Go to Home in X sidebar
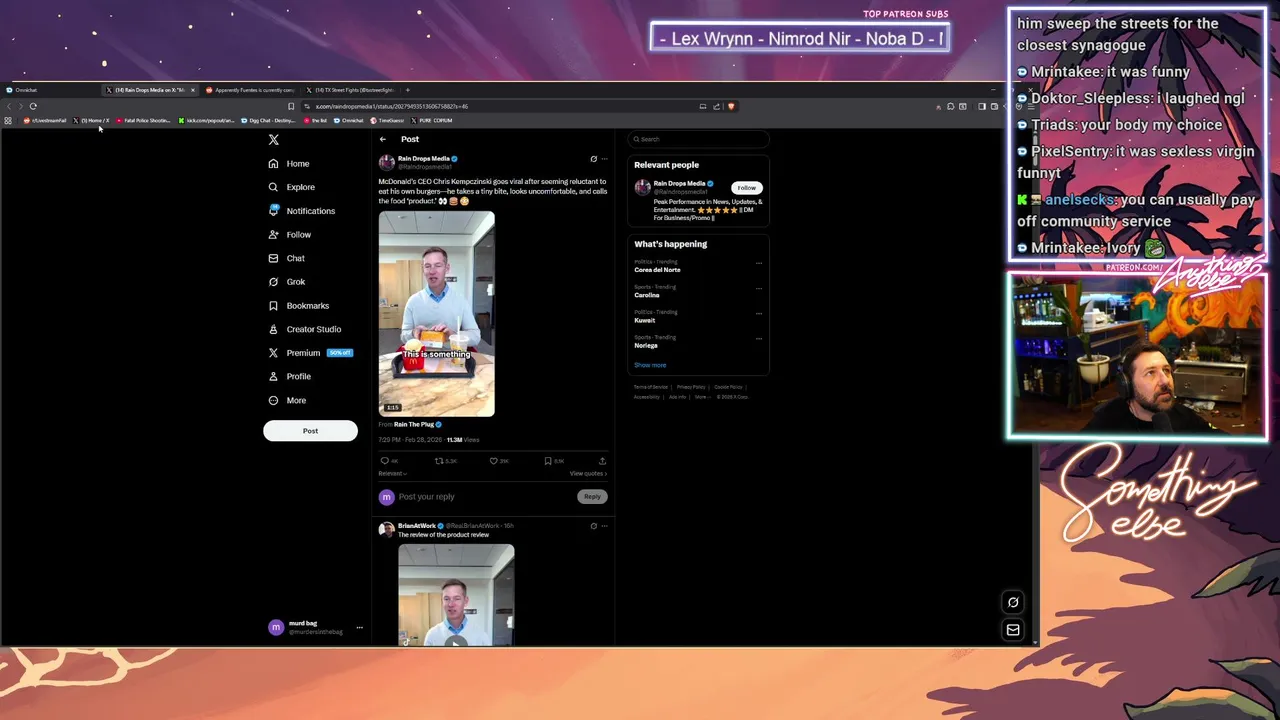Viewport: 1280px width, 720px height. click(289, 164)
